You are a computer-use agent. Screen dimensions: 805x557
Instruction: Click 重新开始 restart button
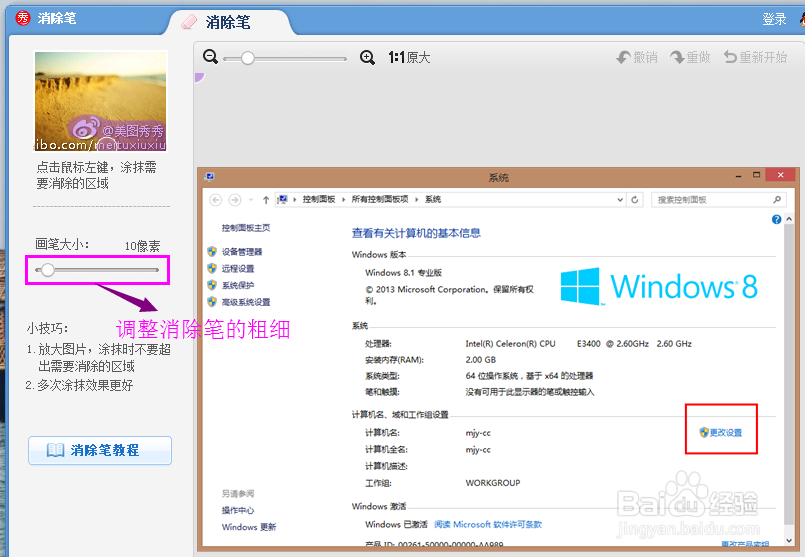[755, 57]
